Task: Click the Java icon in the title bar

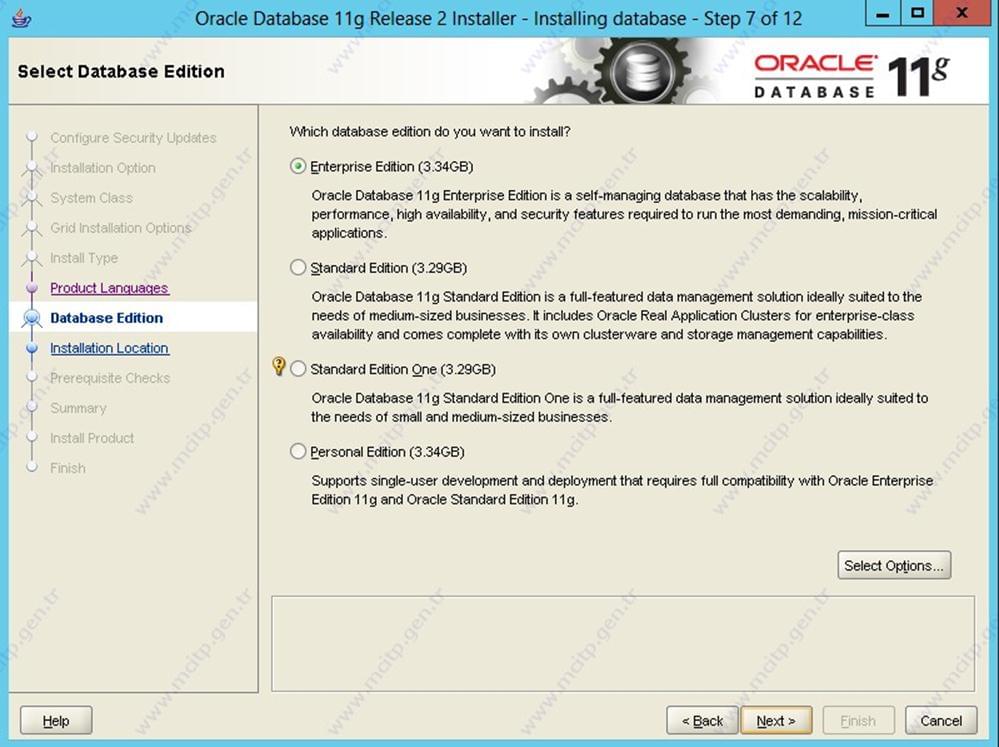Action: (22, 18)
